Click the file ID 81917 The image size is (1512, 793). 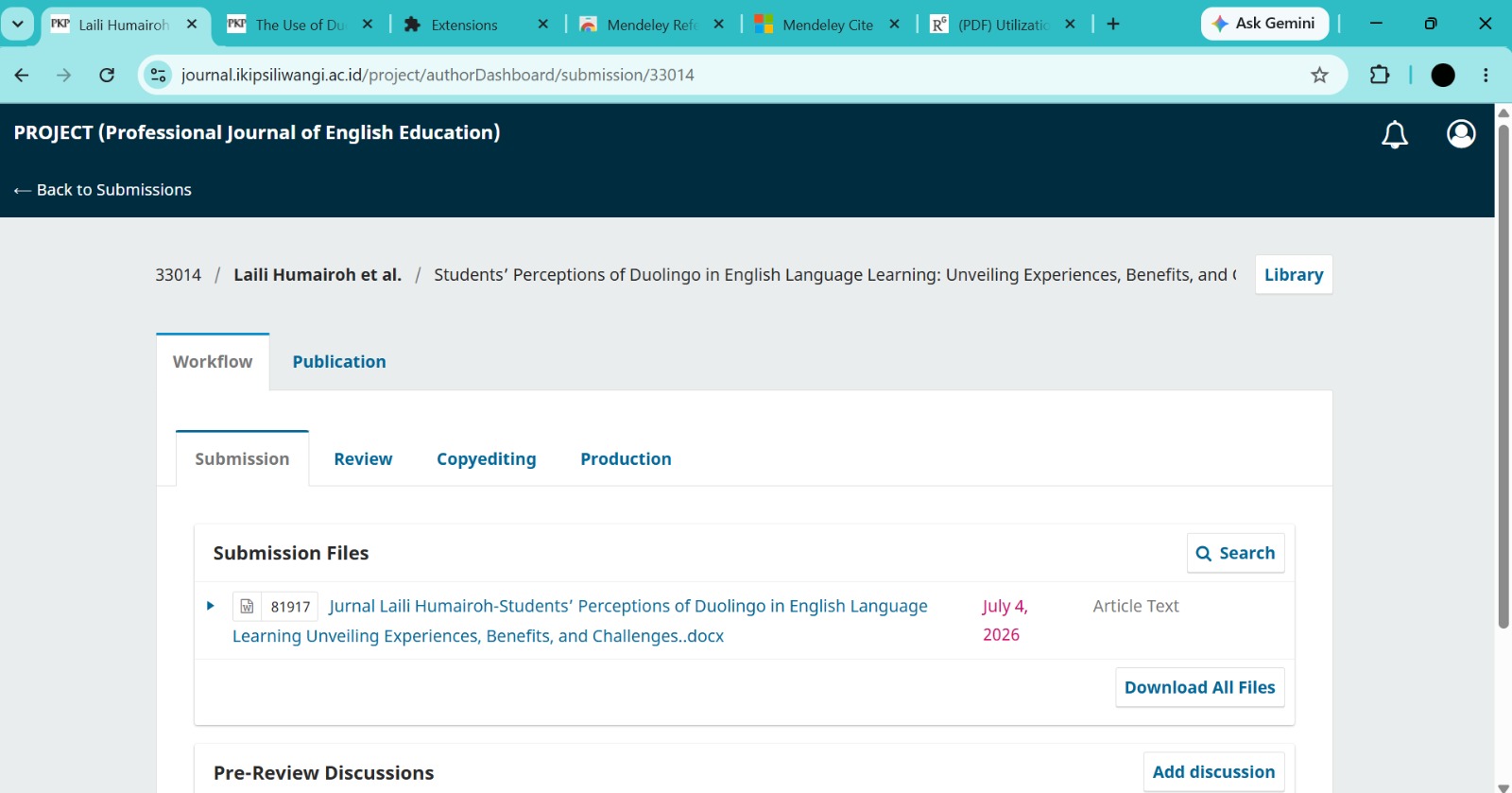[x=290, y=607]
